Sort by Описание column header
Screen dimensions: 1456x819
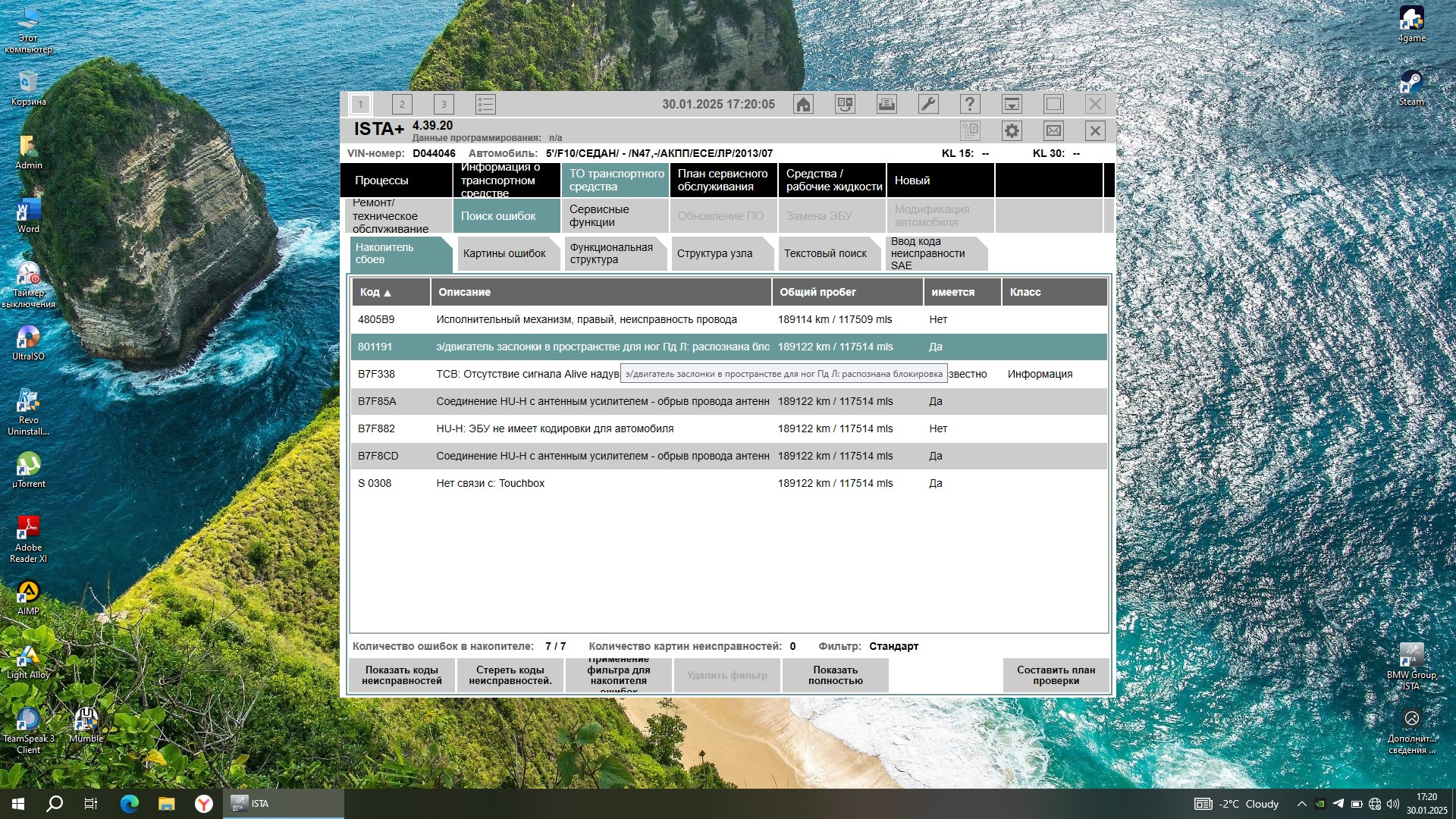coord(601,292)
